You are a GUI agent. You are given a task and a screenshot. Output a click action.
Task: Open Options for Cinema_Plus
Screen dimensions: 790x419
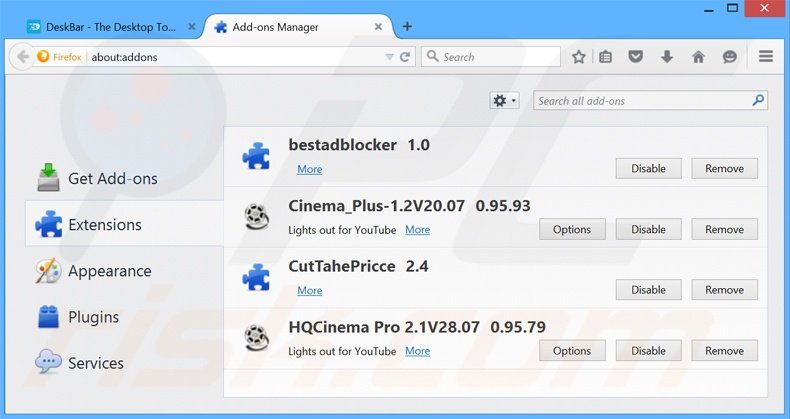click(572, 229)
